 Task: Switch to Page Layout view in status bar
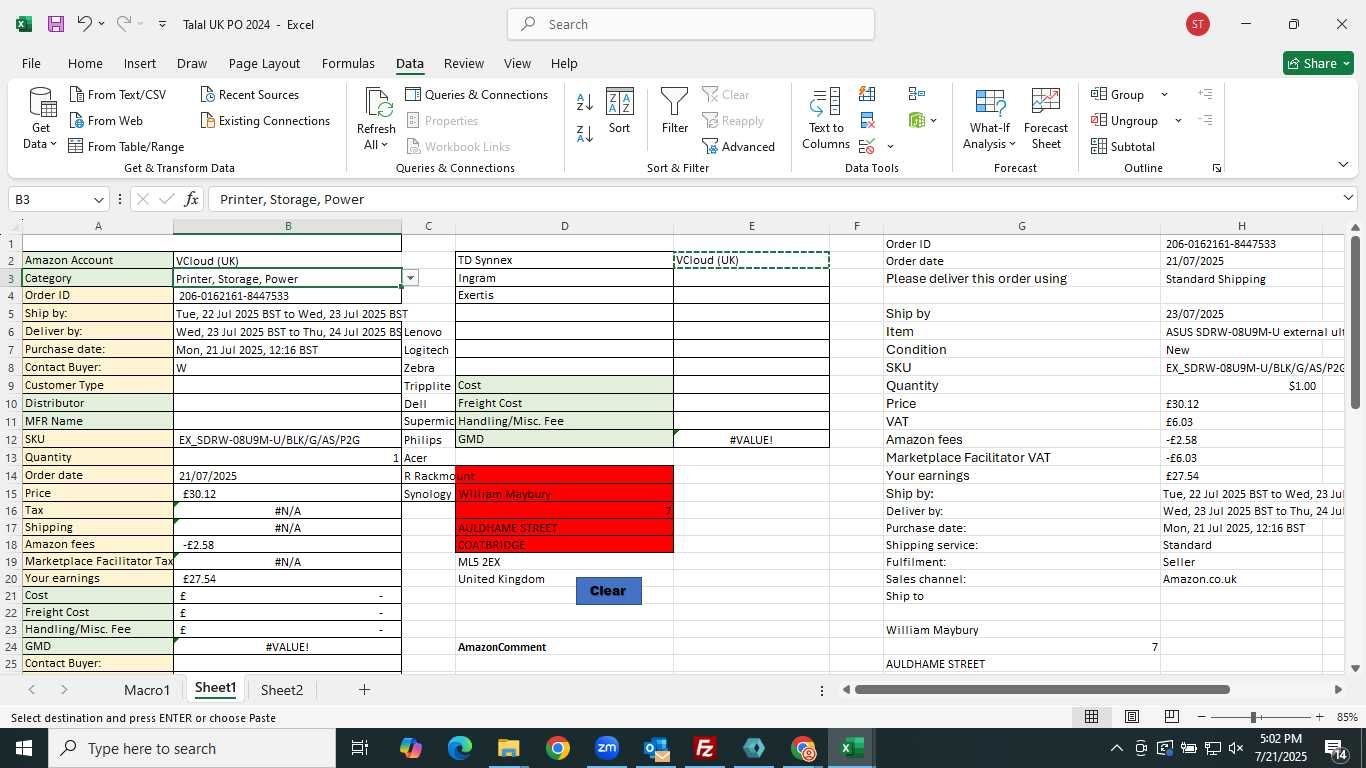(x=1132, y=717)
